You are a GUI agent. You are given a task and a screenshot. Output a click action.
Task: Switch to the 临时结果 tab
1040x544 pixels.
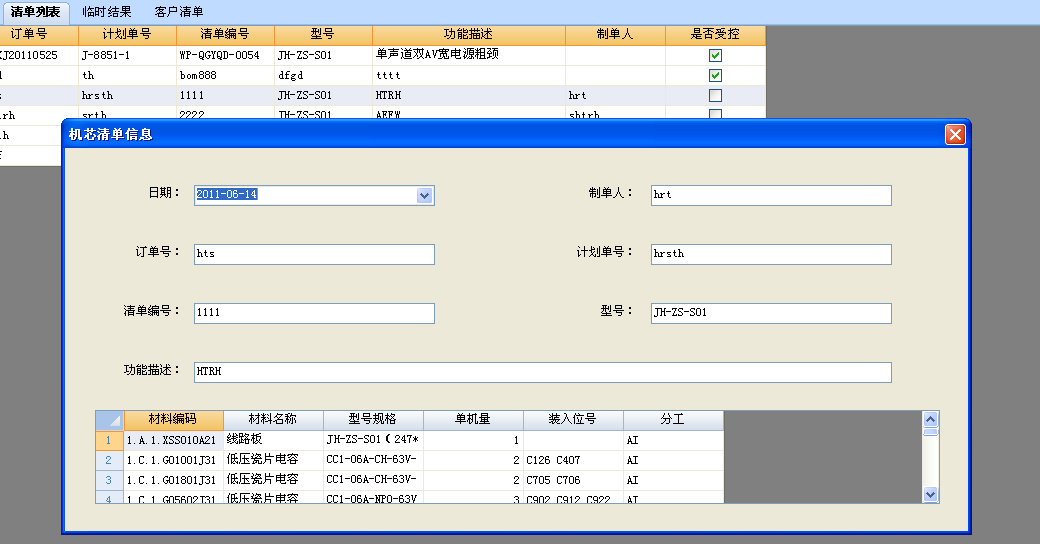pyautogui.click(x=107, y=12)
